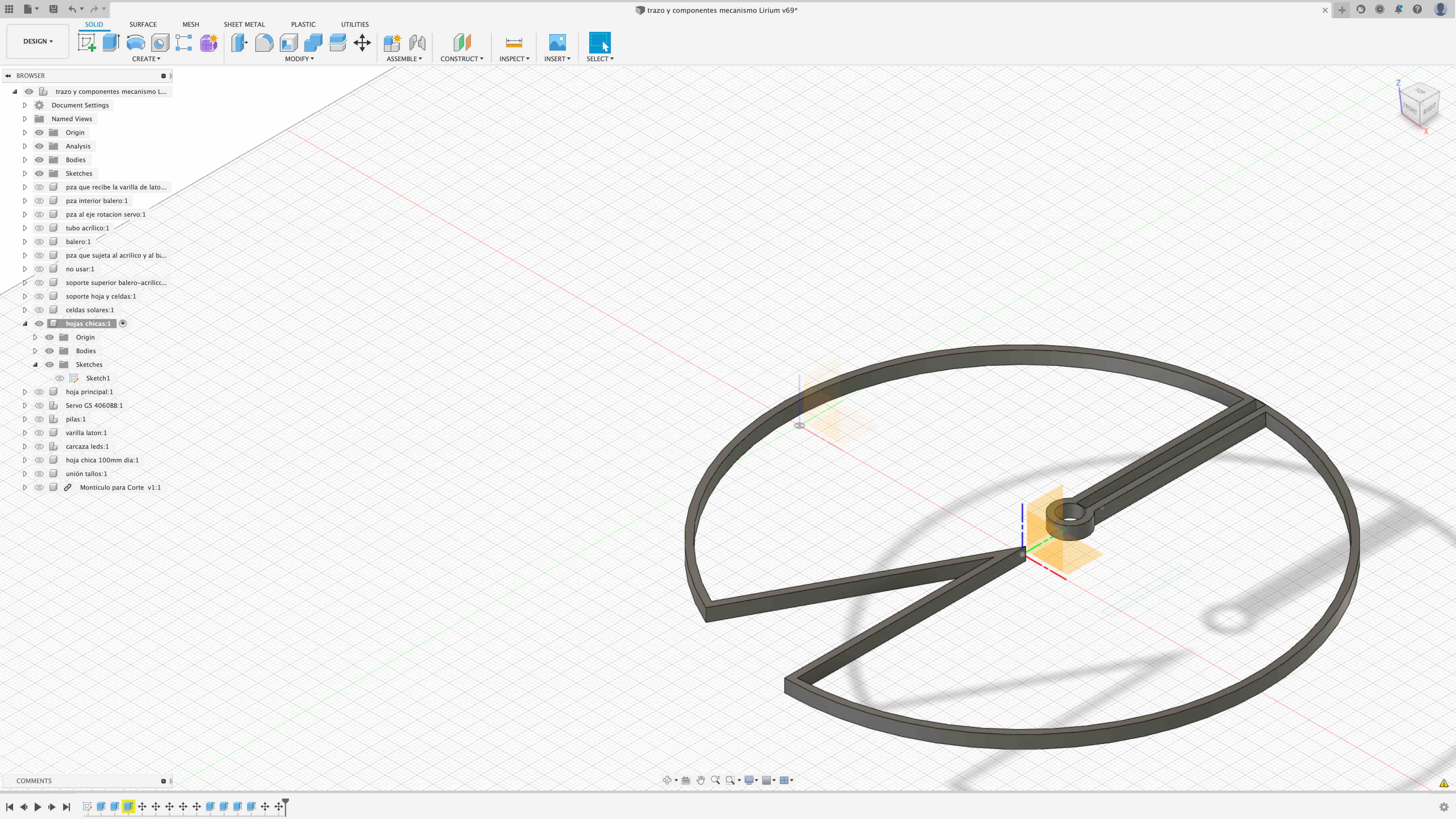This screenshot has height=819, width=1456.
Task: Click the Create Sketch tool icon
Action: [x=86, y=42]
